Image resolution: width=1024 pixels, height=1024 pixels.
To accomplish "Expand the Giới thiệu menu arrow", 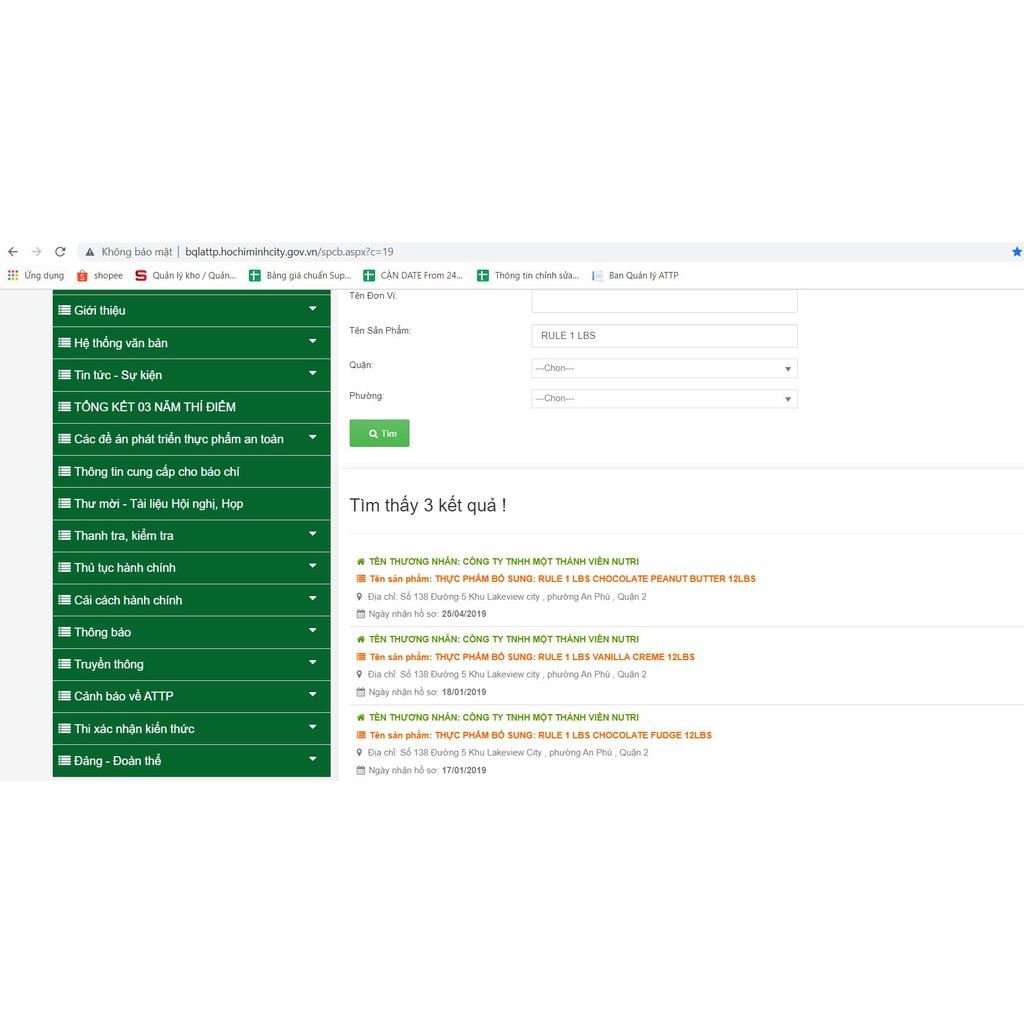I will click(x=312, y=308).
